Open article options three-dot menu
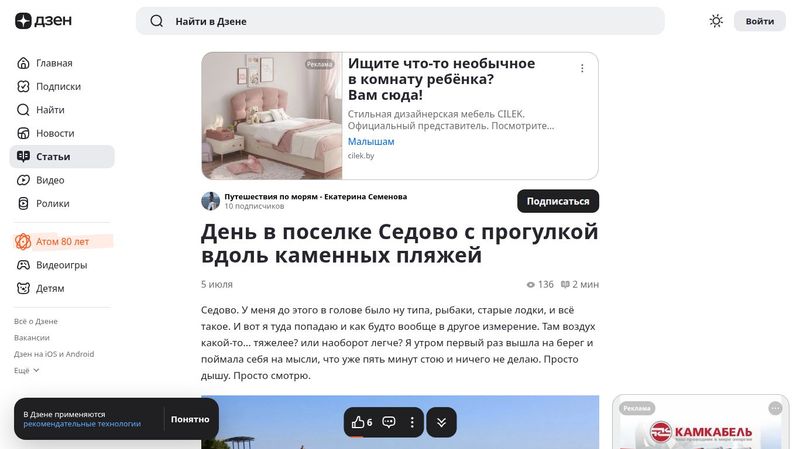The image size is (800, 449). [412, 422]
